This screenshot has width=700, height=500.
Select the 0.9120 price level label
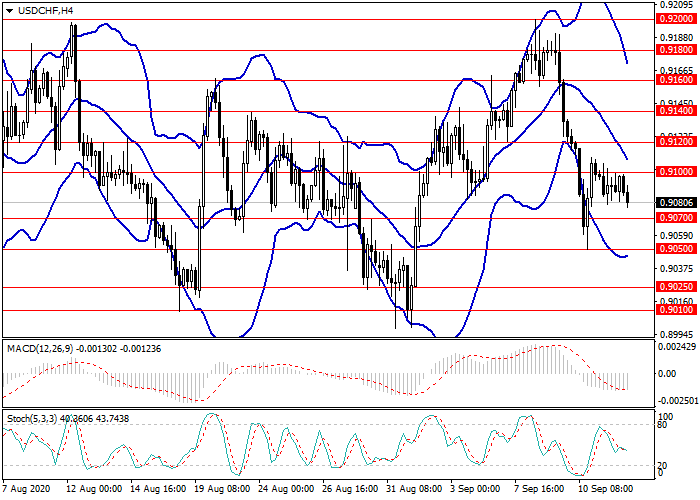[x=669, y=142]
